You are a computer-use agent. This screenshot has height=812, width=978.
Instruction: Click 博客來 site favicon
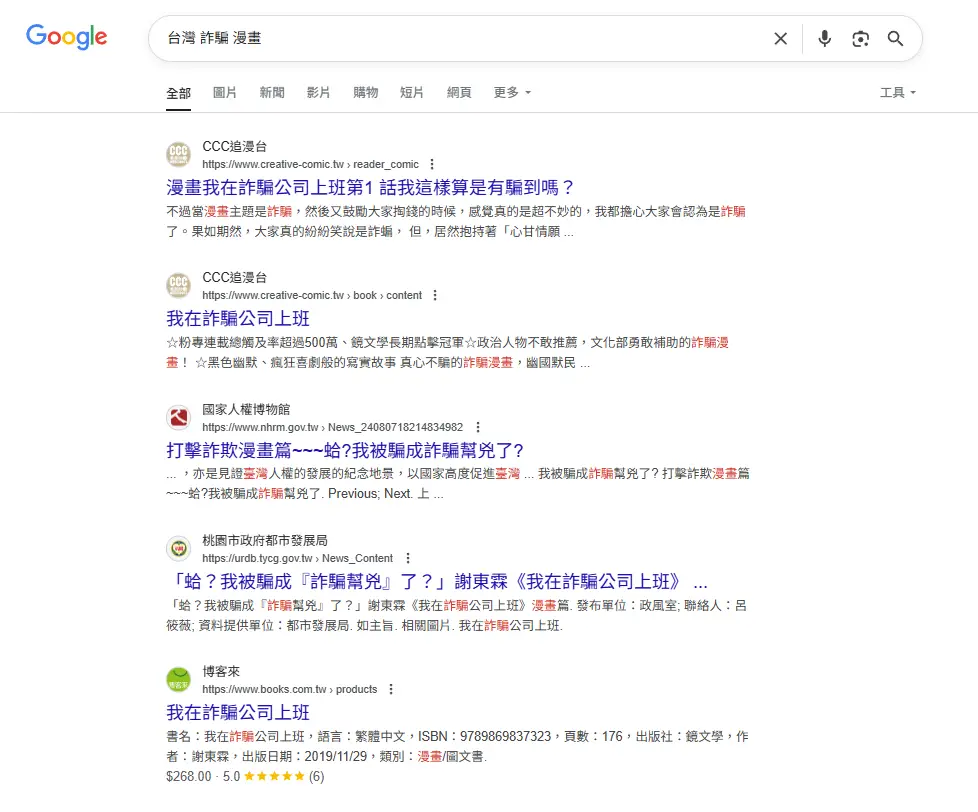click(178, 680)
